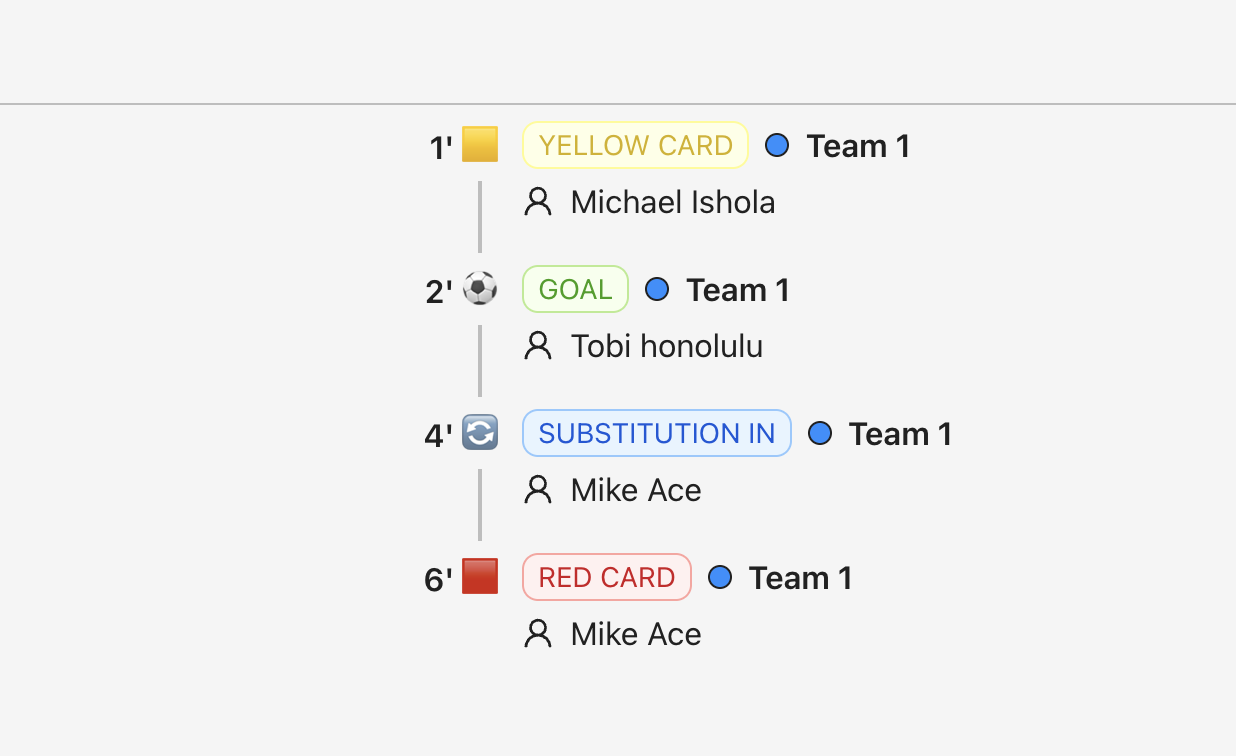1236x756 pixels.
Task: Click the person icon beside Michael Ishola
Action: coord(538,202)
